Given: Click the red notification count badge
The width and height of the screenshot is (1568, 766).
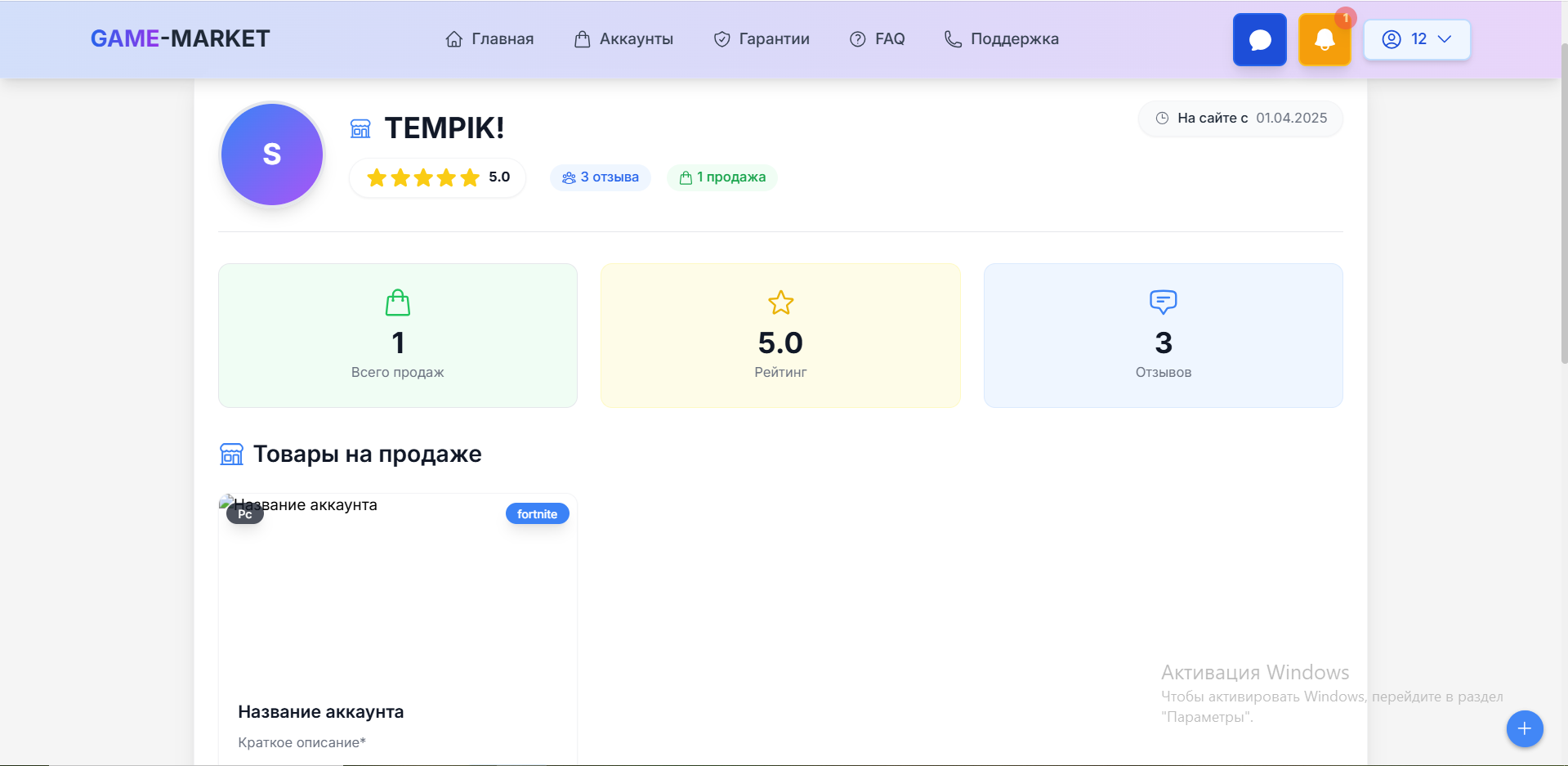Looking at the screenshot, I should coord(1346,17).
